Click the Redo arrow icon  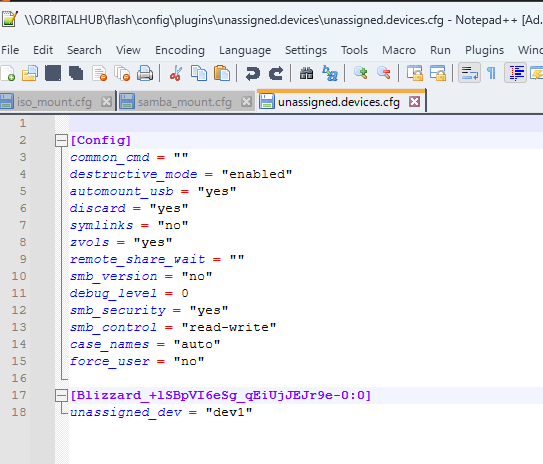point(276,73)
